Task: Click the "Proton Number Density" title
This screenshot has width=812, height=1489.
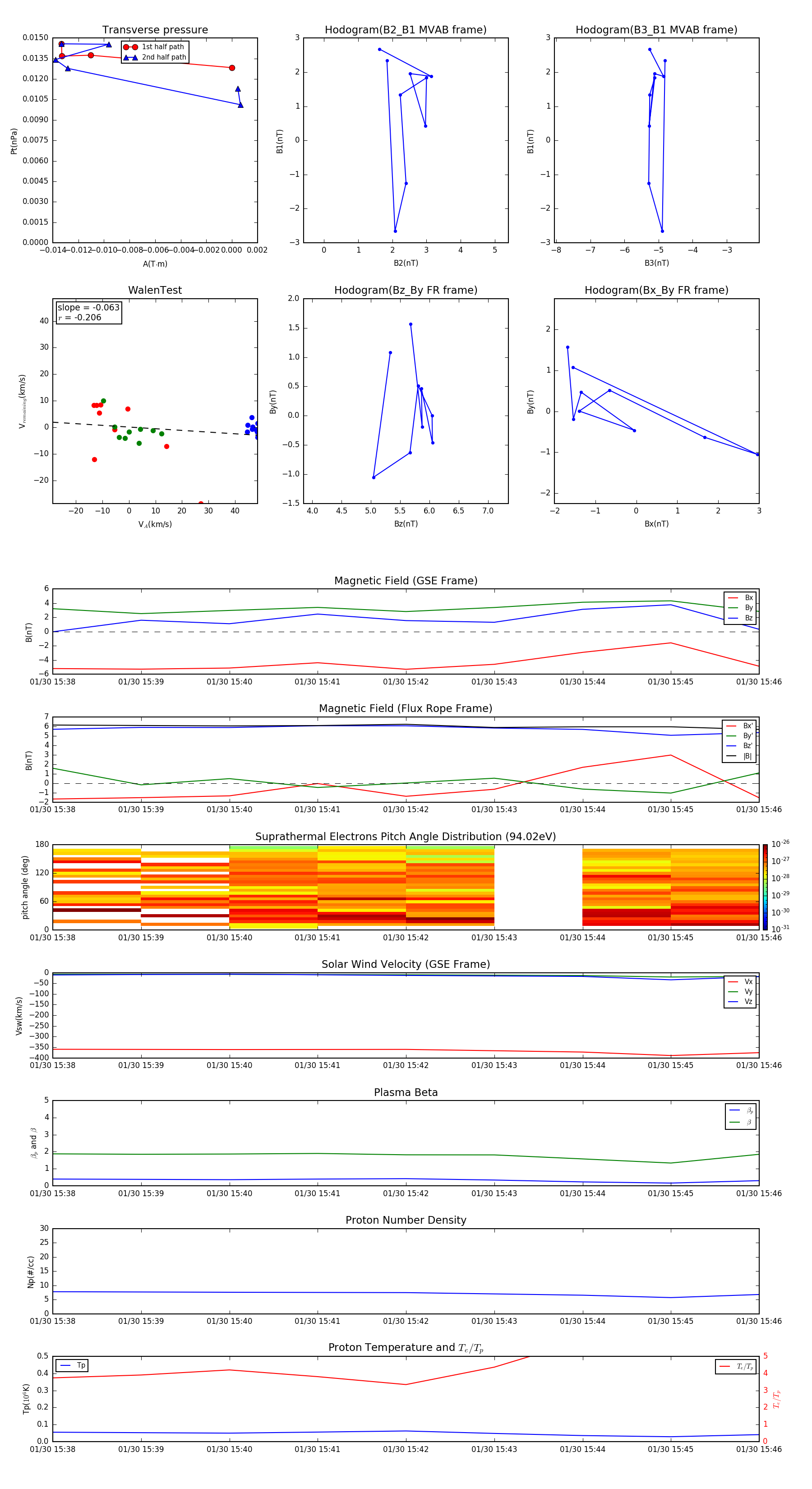Action: tap(406, 1220)
